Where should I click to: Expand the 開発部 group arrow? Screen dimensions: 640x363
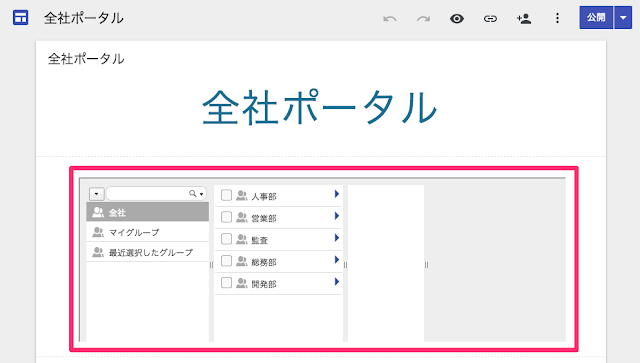click(337, 282)
